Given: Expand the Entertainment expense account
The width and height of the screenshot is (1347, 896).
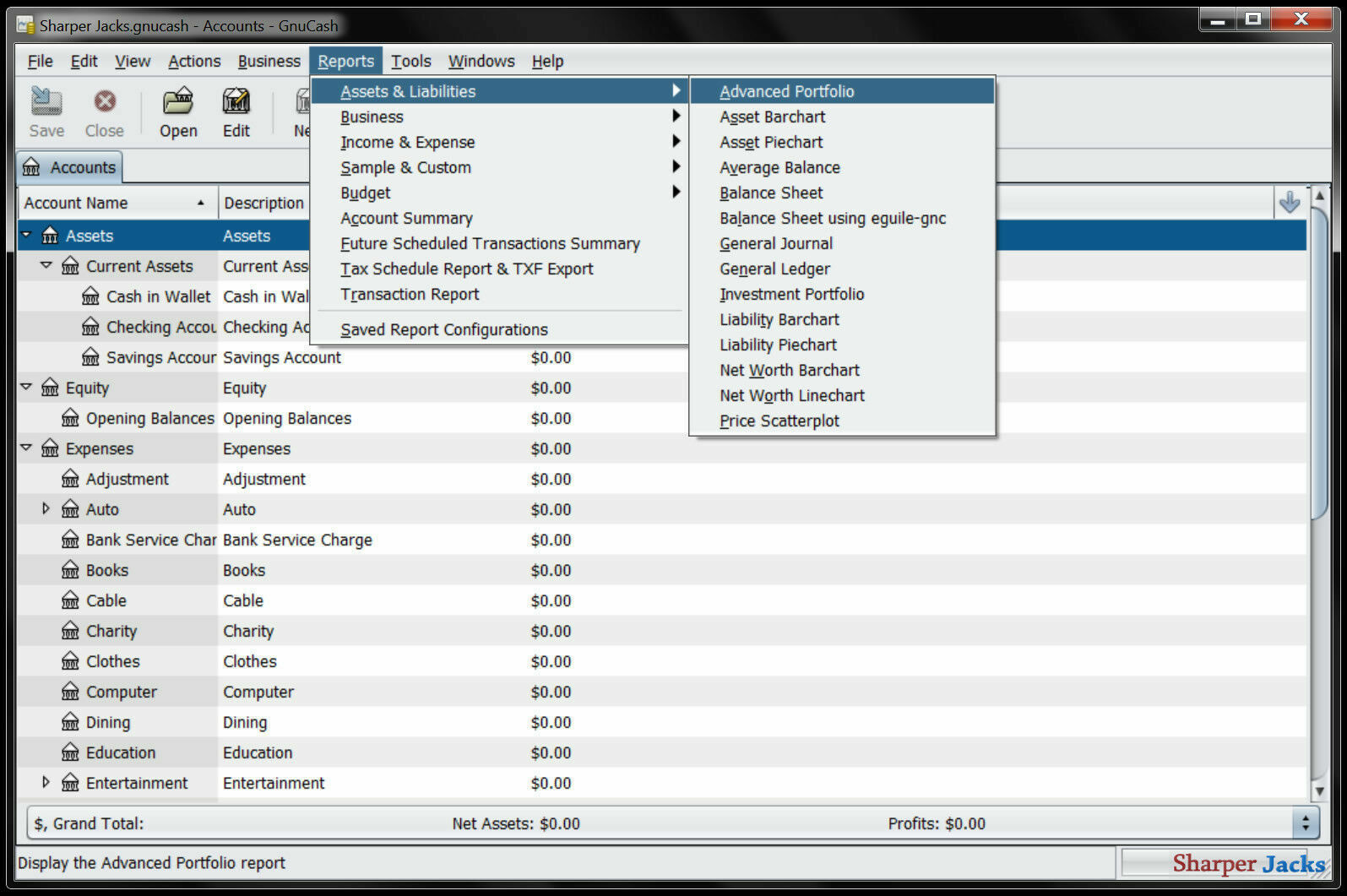Looking at the screenshot, I should click(x=46, y=782).
